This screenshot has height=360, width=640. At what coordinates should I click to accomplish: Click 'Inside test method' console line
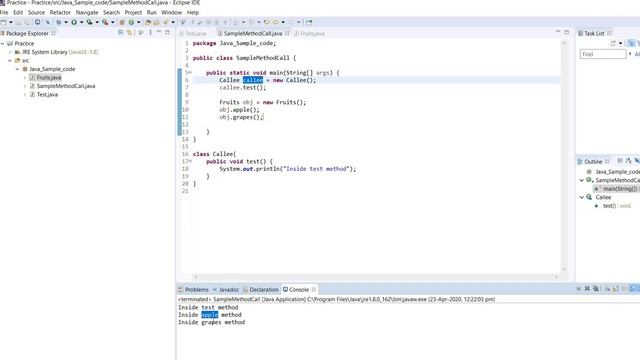[x=208, y=308]
